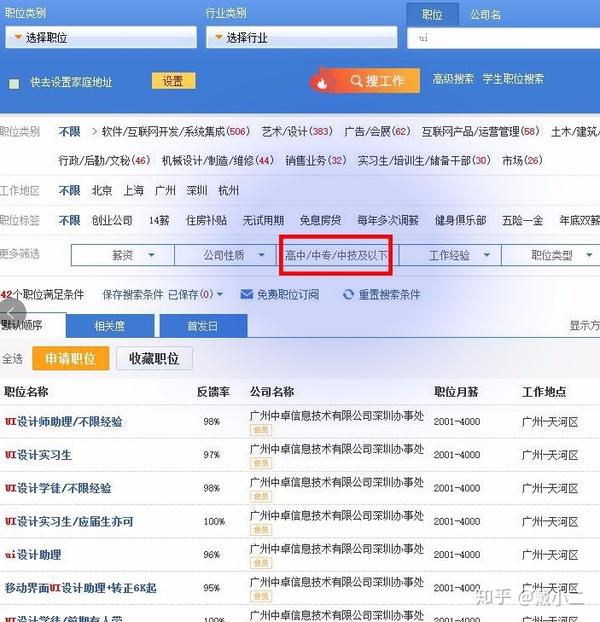Click the envelope icon for 免费职位订阅
The height and width of the screenshot is (622, 600).
click(246, 294)
